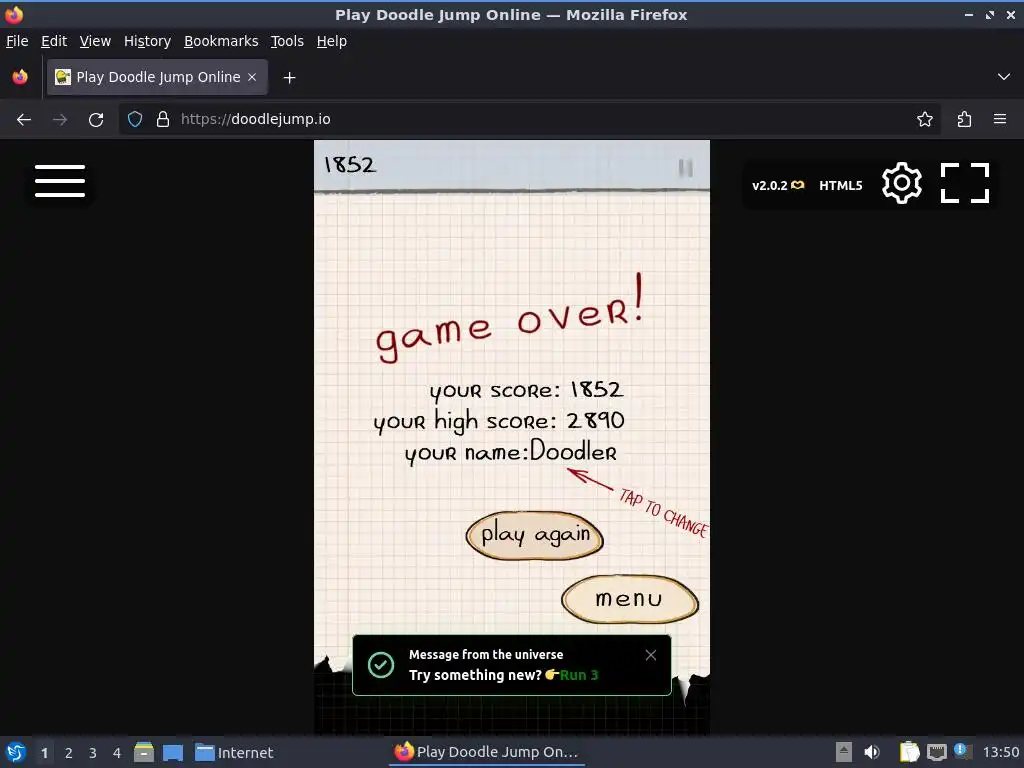
Task: Go back to the previous page
Action: [24, 120]
